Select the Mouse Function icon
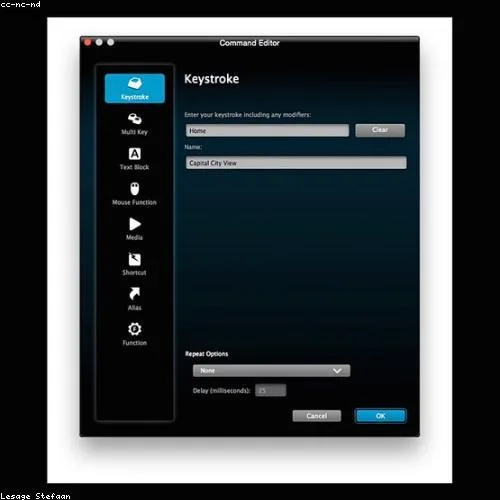Viewport: 500px width, 500px height. (x=135, y=189)
